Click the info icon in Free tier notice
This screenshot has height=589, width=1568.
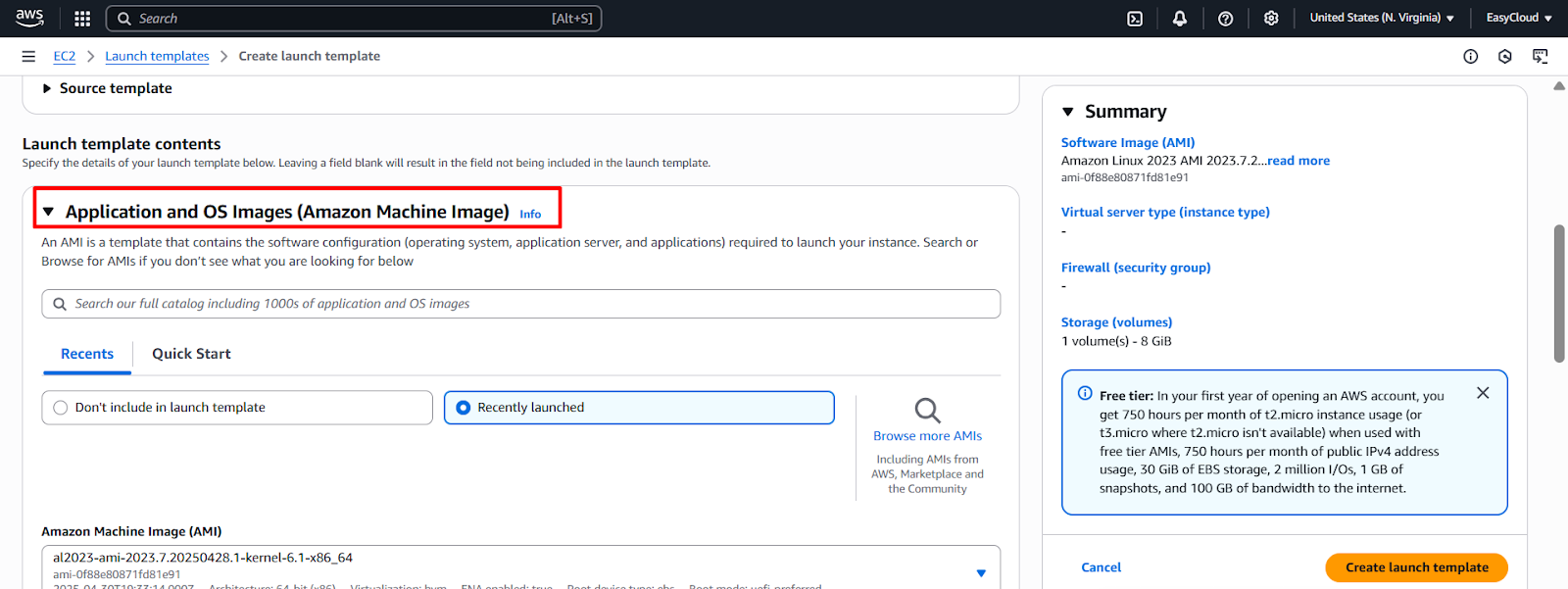[x=1085, y=393]
